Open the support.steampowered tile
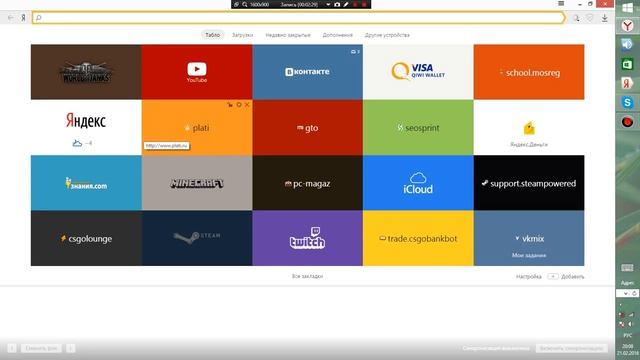 (529, 183)
